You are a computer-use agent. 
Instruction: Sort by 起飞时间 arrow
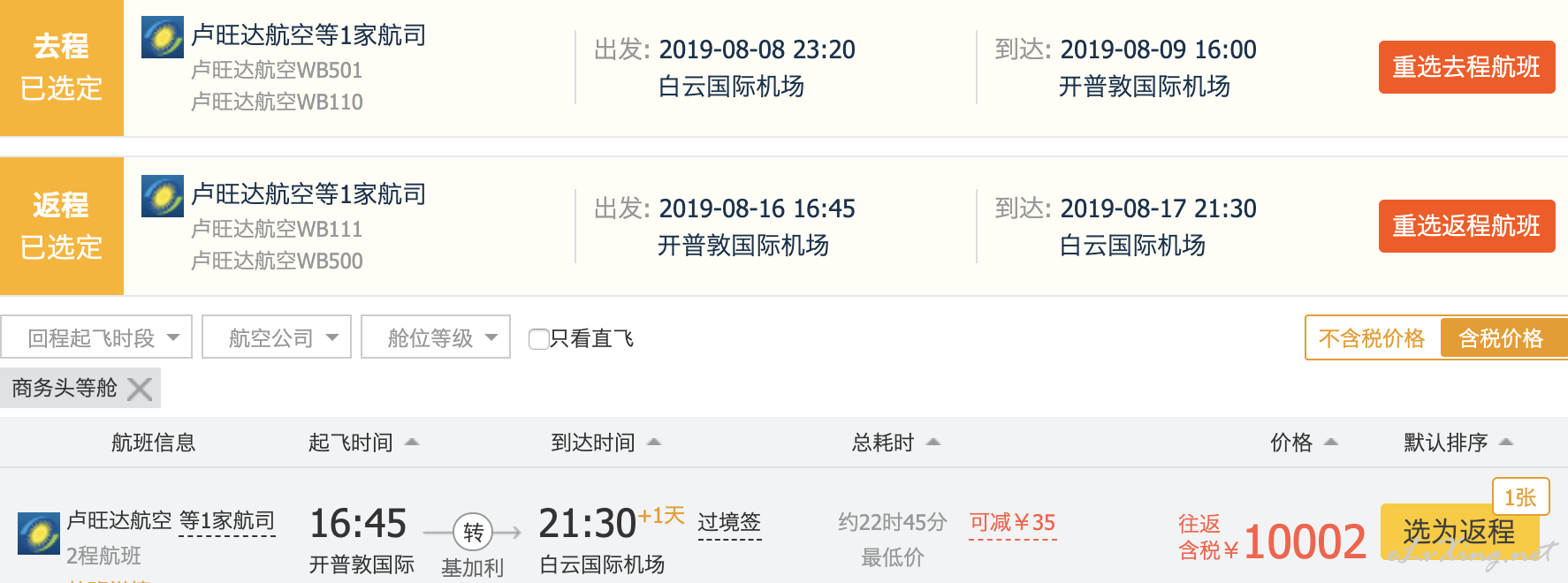tap(412, 442)
